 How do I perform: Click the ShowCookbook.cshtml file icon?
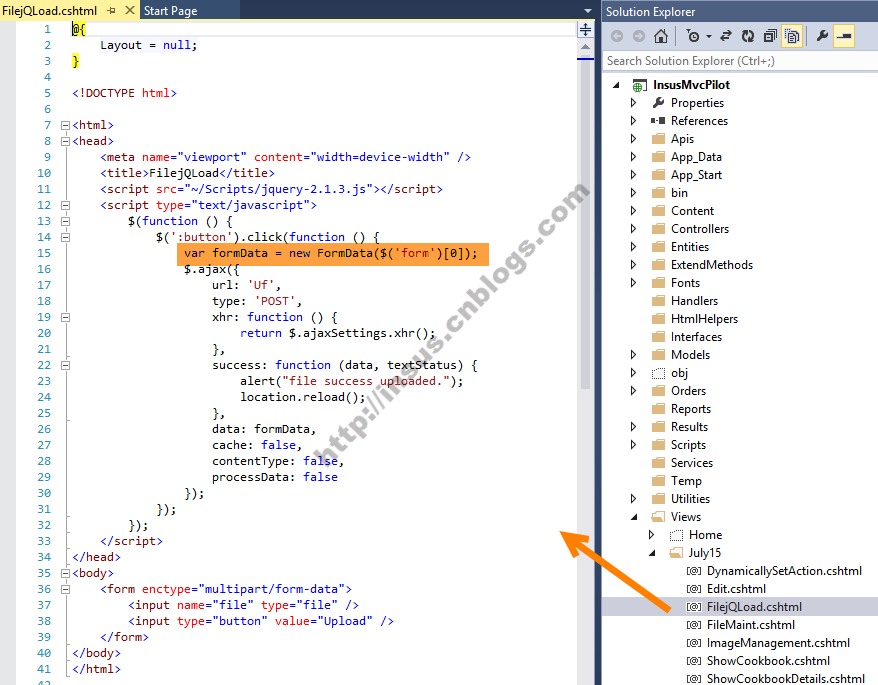tap(694, 661)
